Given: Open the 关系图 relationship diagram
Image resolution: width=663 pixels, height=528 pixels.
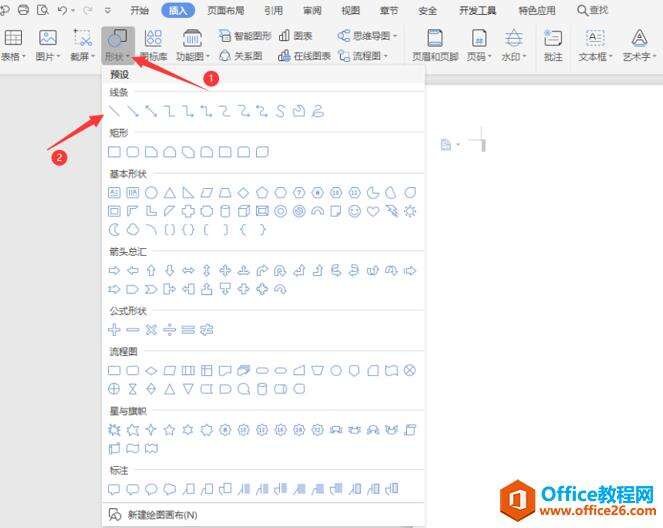Looking at the screenshot, I should [x=241, y=56].
